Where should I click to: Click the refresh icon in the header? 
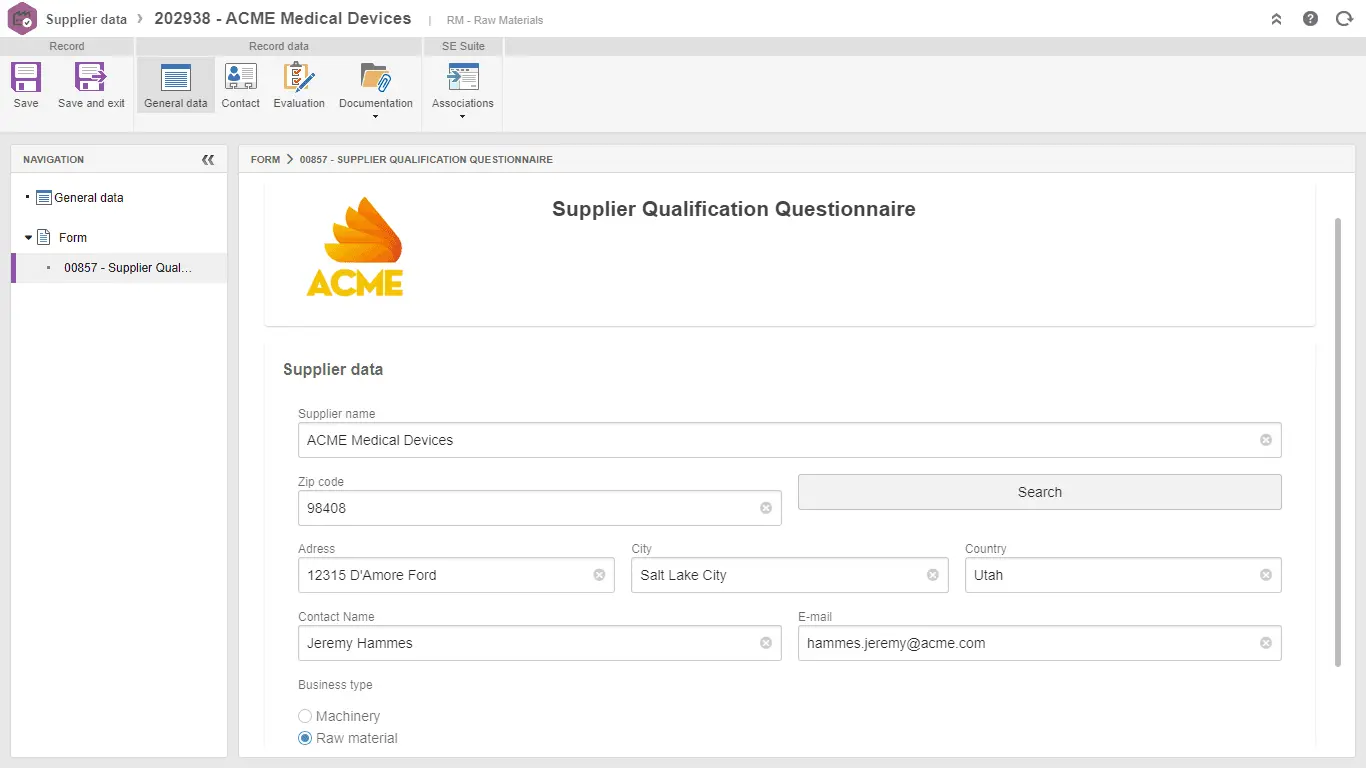tap(1344, 18)
